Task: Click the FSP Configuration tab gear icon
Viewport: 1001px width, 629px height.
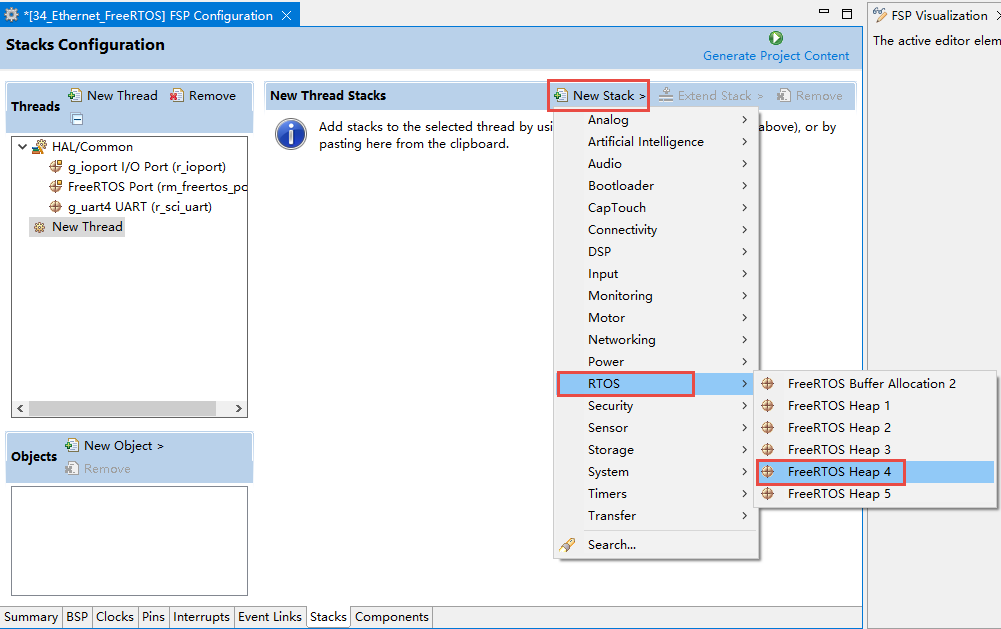Action: click(x=11, y=15)
